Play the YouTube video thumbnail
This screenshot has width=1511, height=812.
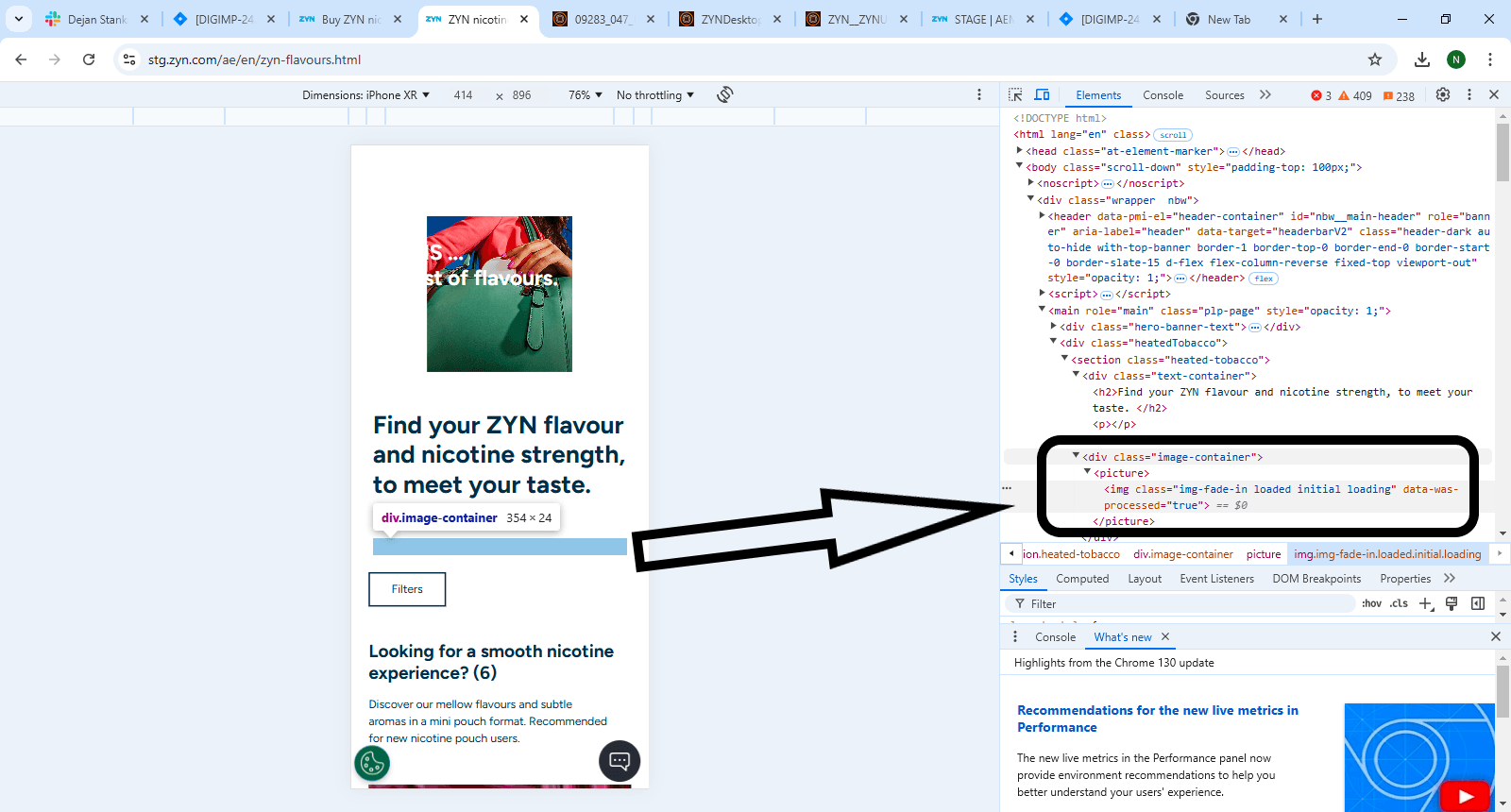tap(1466, 796)
